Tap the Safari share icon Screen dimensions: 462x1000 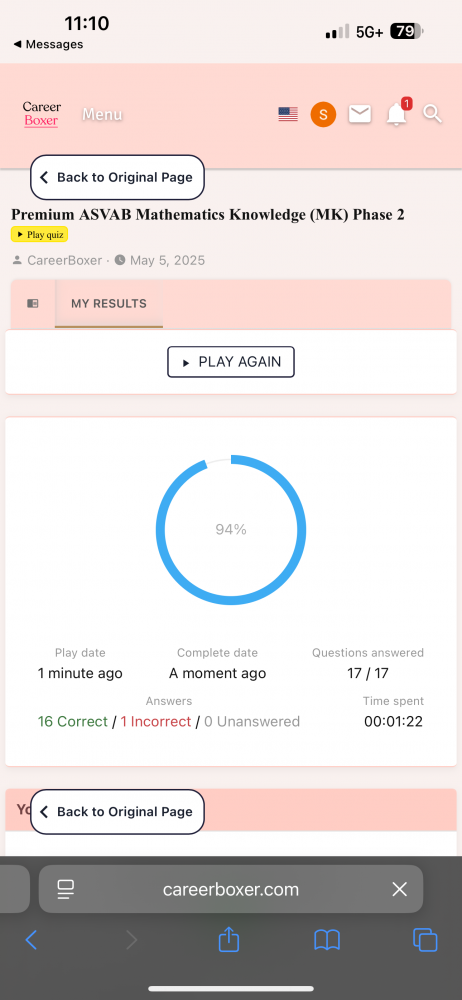pos(228,939)
